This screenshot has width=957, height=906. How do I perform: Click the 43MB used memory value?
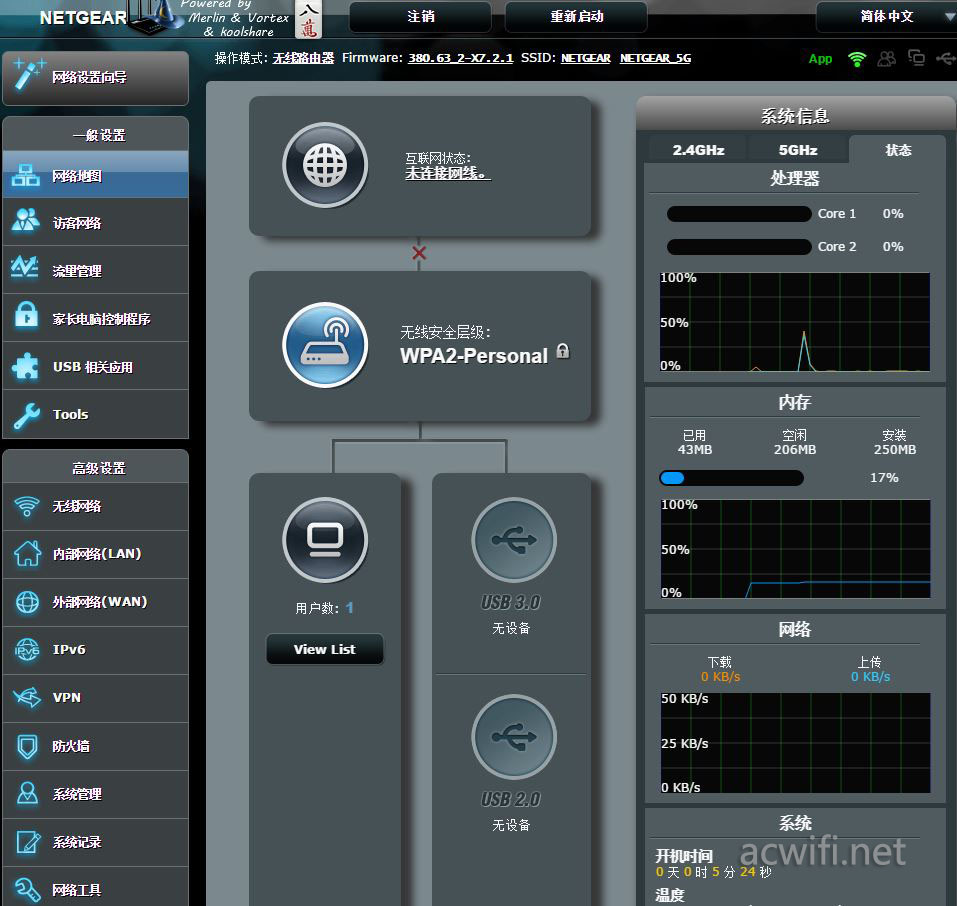tap(695, 450)
